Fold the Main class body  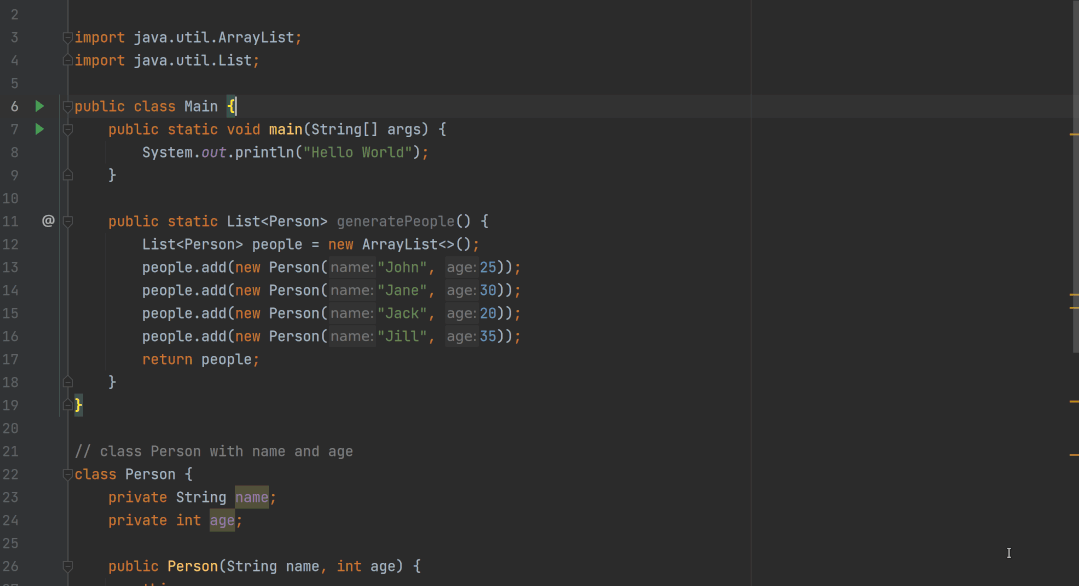point(67,107)
